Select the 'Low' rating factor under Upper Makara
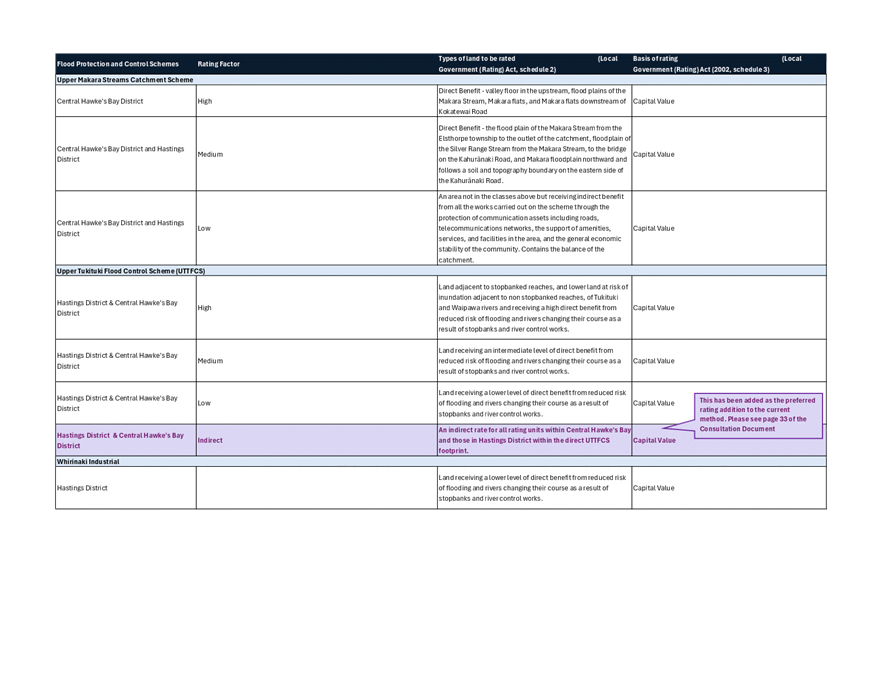This screenshot has width=885, height=680. pyautogui.click(x=204, y=228)
